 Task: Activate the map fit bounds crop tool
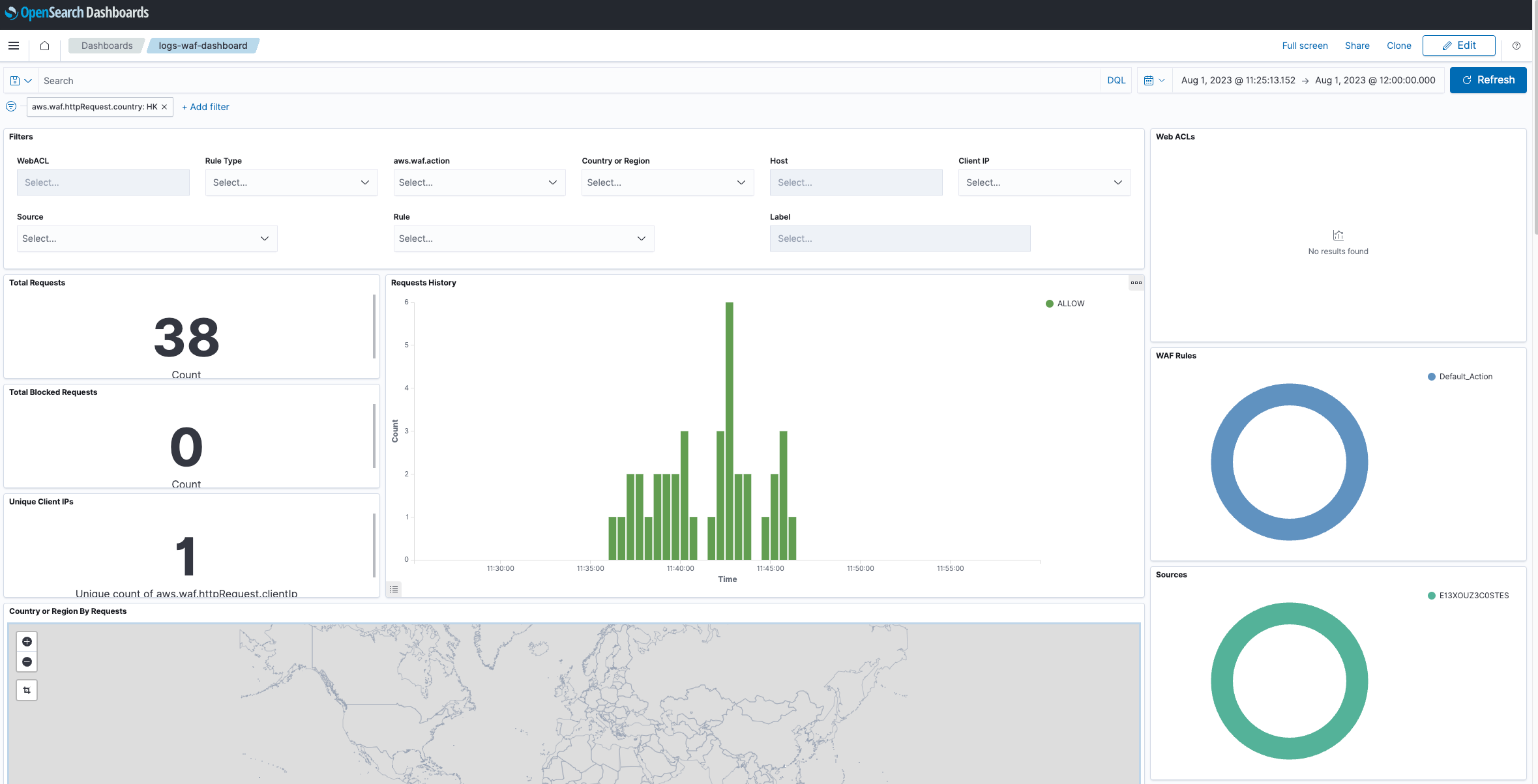click(27, 690)
